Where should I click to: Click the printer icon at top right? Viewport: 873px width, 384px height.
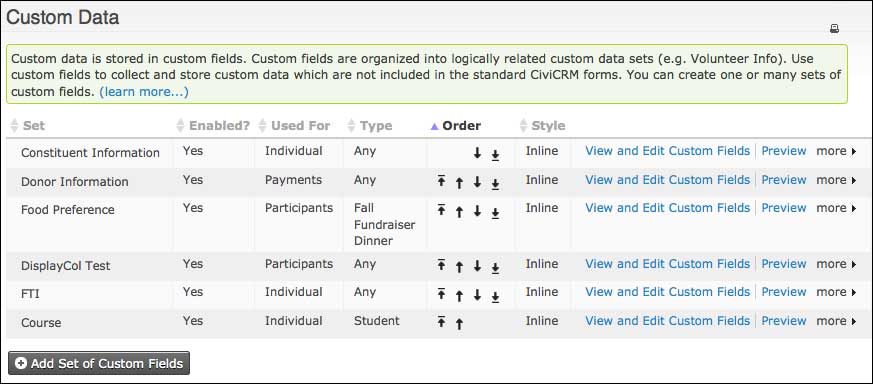tap(834, 29)
